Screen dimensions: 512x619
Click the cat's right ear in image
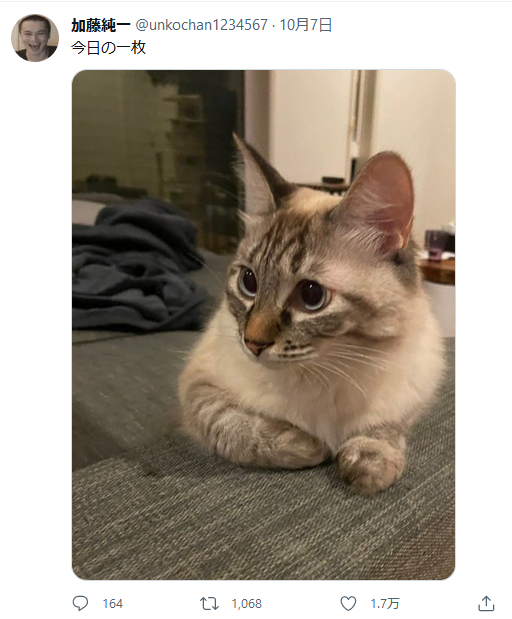point(379,203)
